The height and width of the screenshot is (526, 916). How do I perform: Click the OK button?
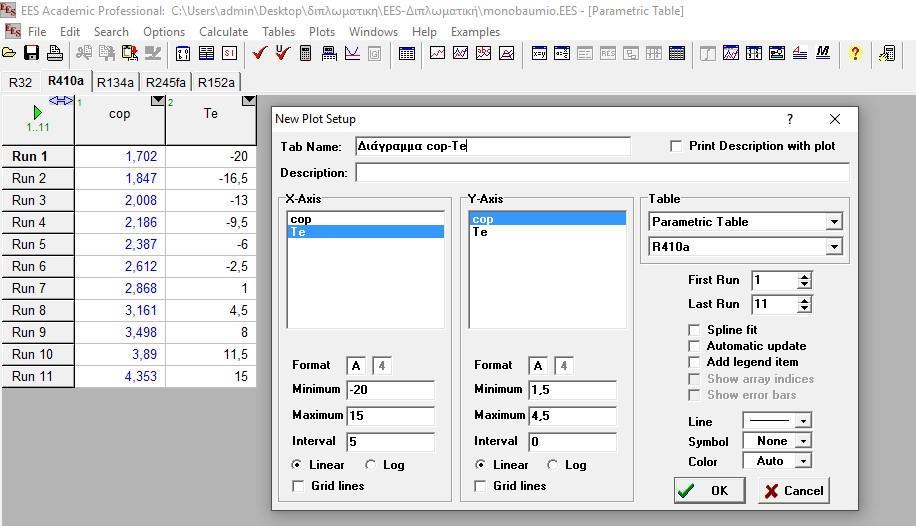coord(710,490)
